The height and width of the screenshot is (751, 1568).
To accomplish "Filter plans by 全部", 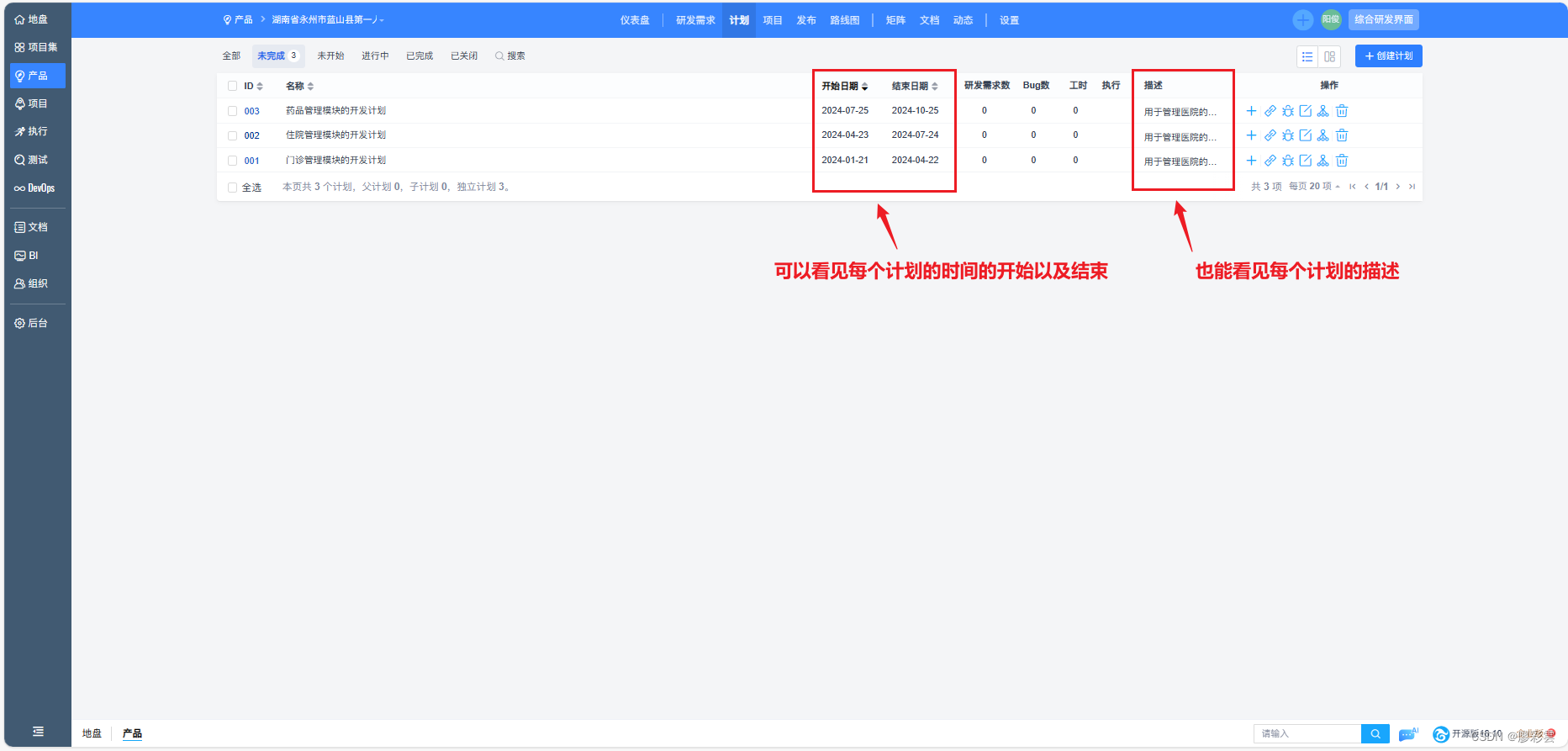I will pyautogui.click(x=231, y=56).
